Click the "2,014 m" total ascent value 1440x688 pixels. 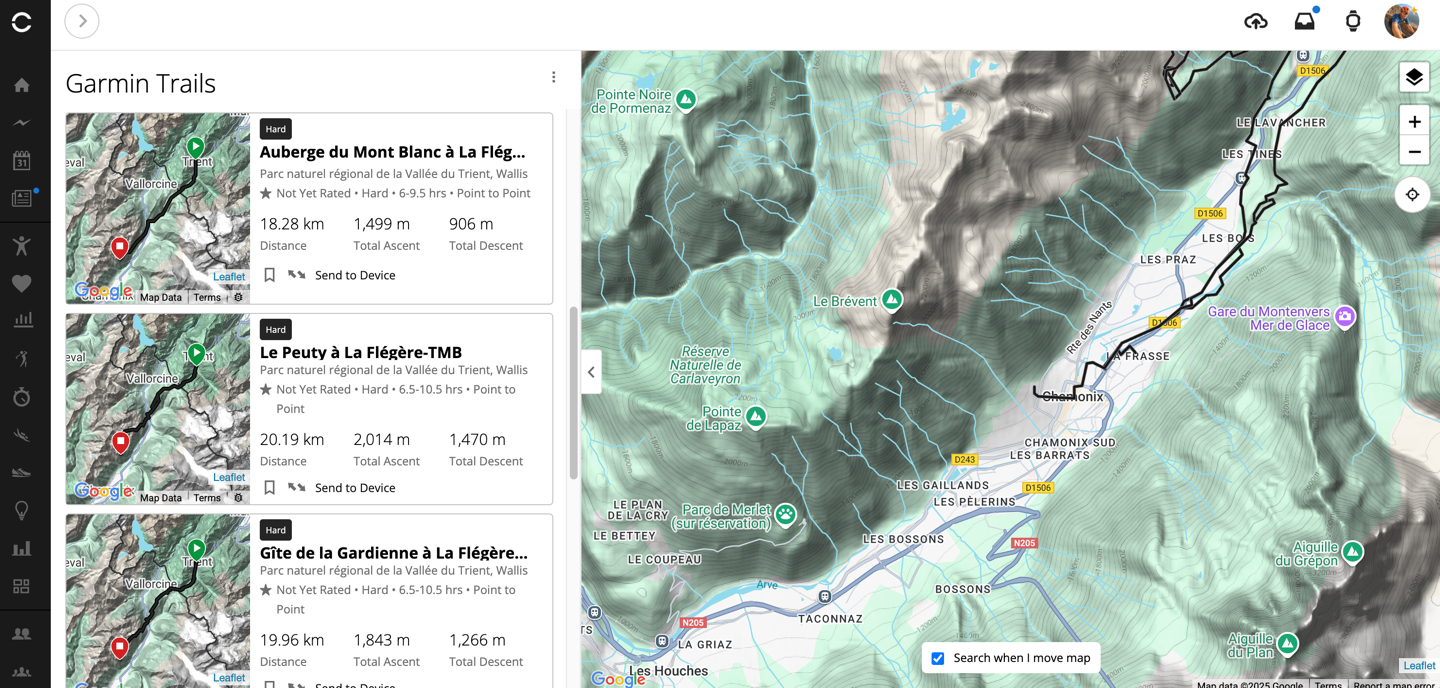382,439
